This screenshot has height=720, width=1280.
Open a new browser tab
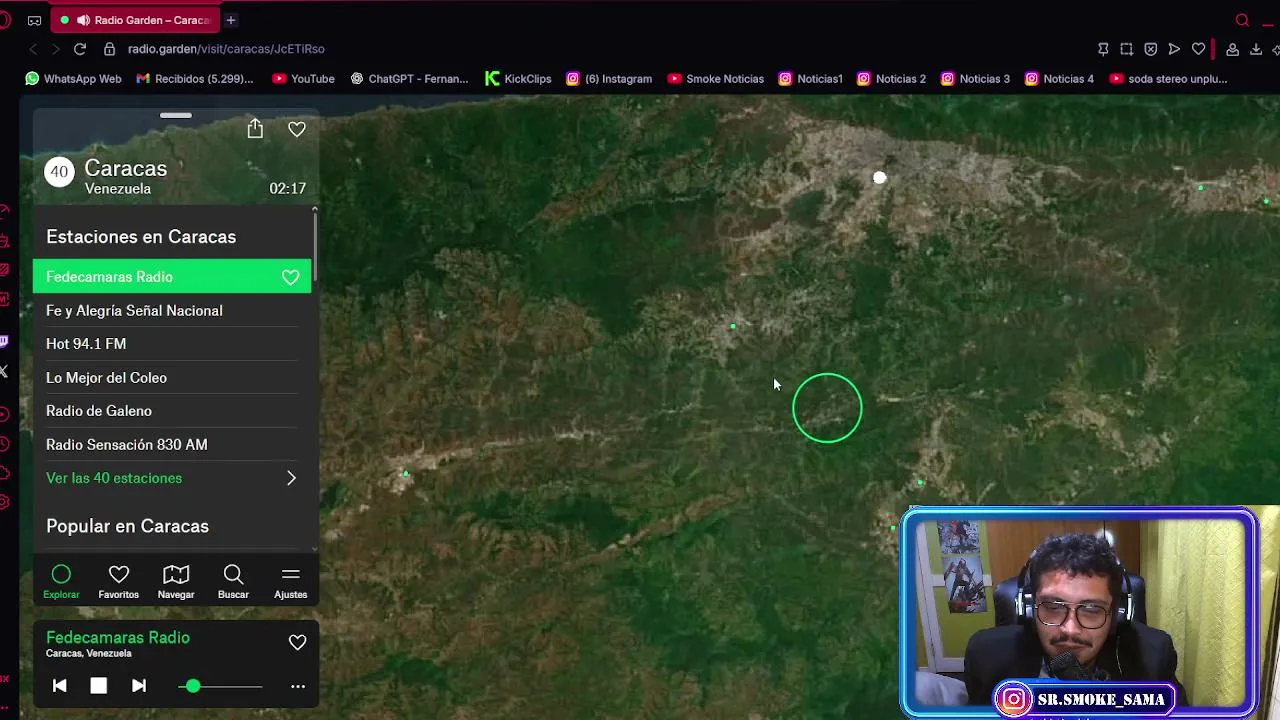(230, 20)
